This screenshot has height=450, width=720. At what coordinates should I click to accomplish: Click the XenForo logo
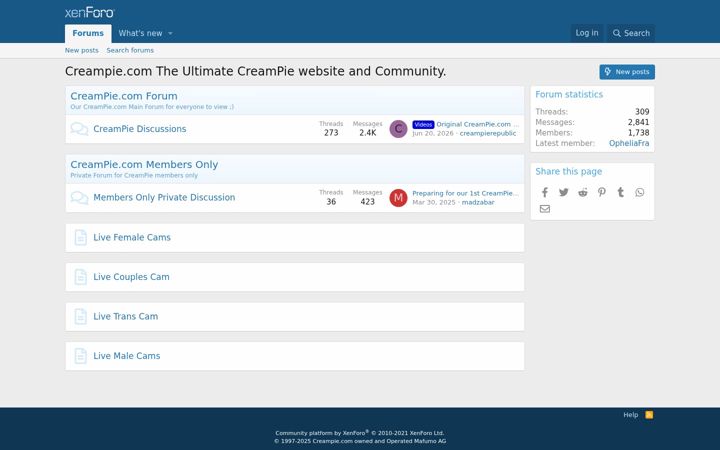90,12
